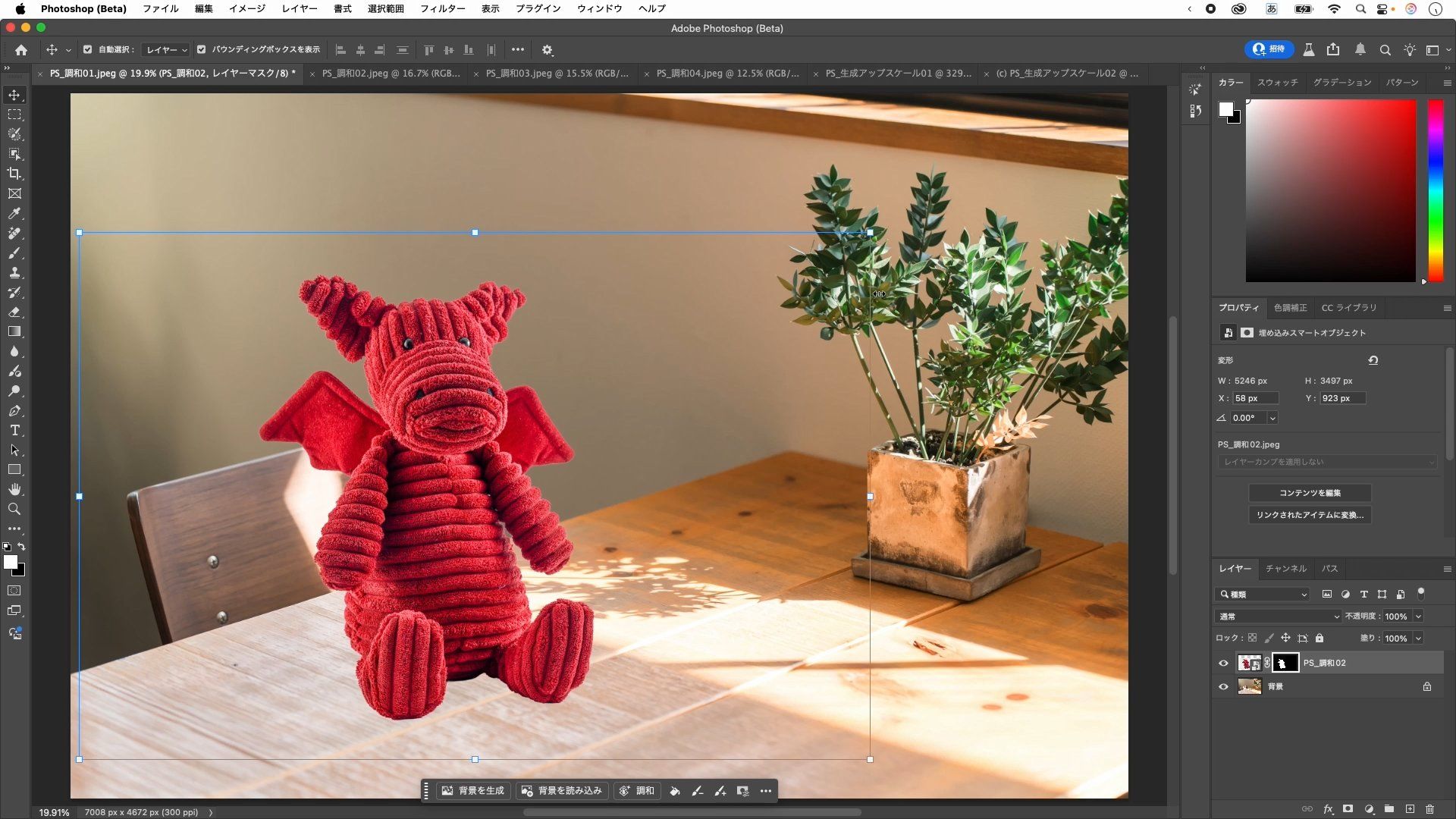
Task: Click the rainbow hue slider strip
Action: [1436, 190]
